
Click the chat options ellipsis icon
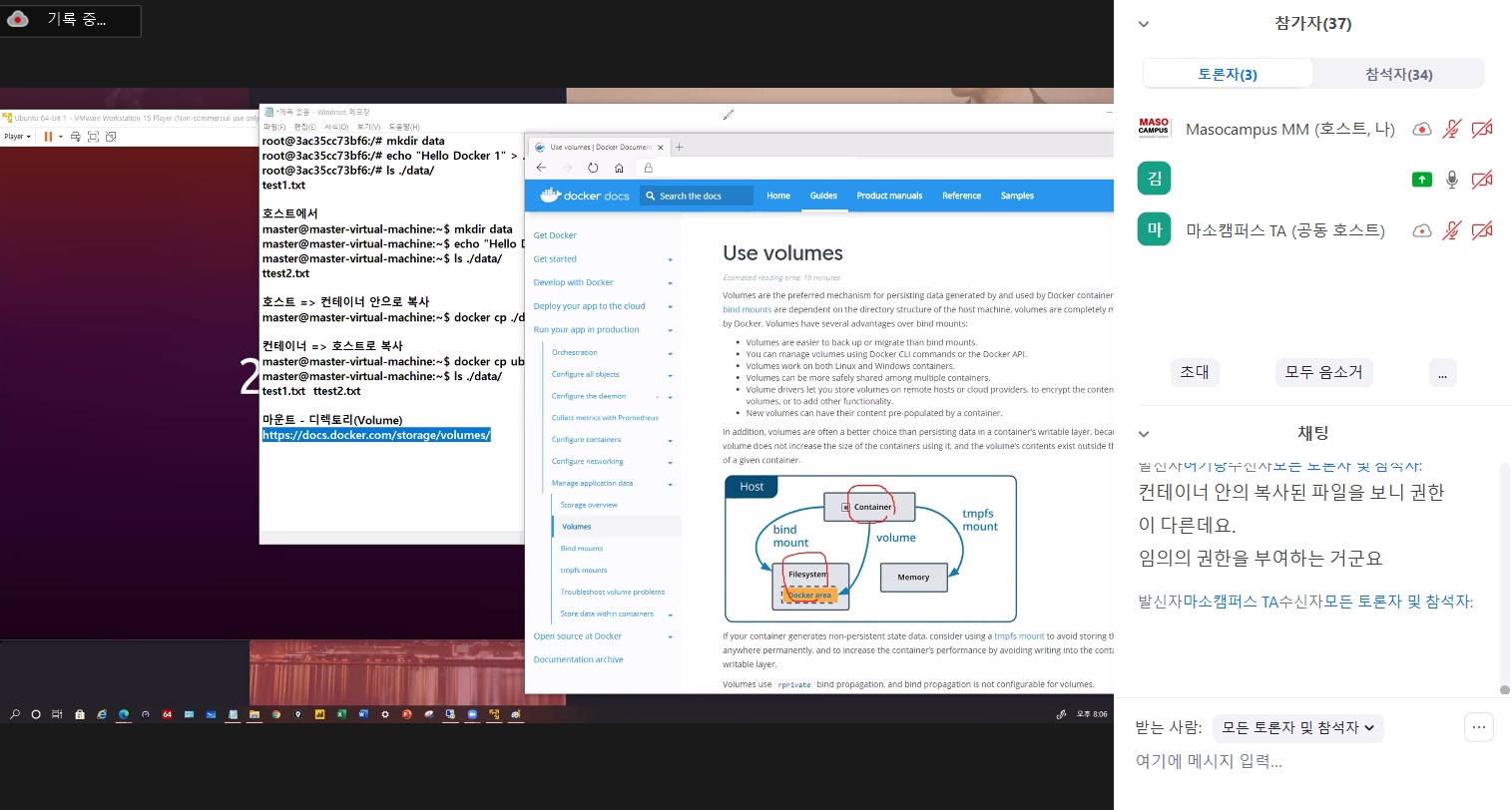click(x=1478, y=727)
